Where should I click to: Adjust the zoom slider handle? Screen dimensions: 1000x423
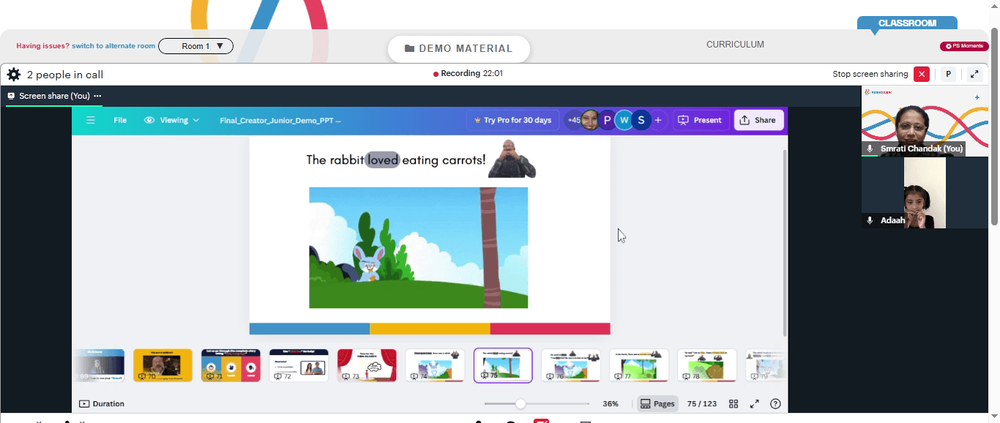point(520,404)
